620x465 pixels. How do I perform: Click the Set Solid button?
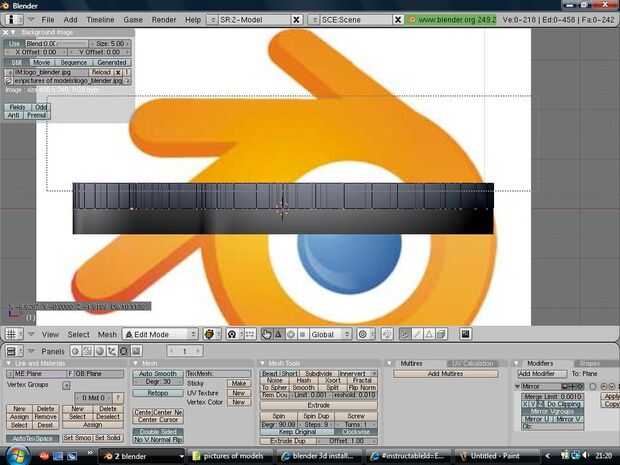[x=108, y=438]
